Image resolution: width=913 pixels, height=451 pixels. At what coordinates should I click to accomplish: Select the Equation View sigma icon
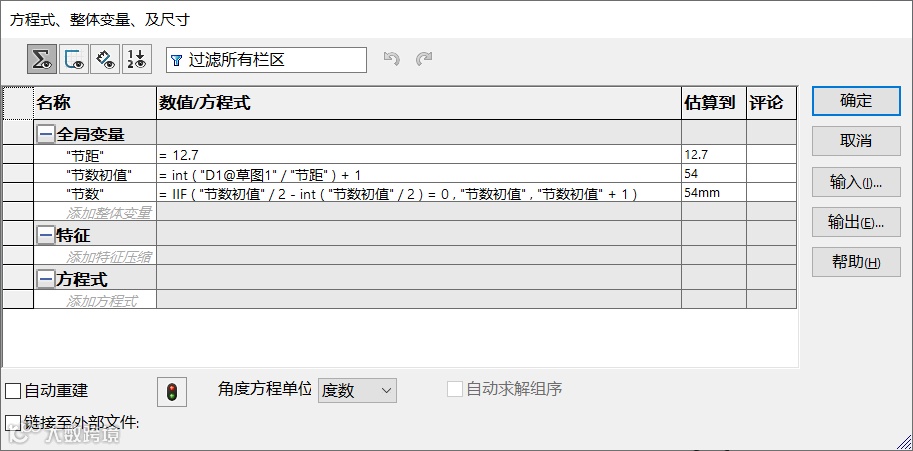pyautogui.click(x=42, y=59)
